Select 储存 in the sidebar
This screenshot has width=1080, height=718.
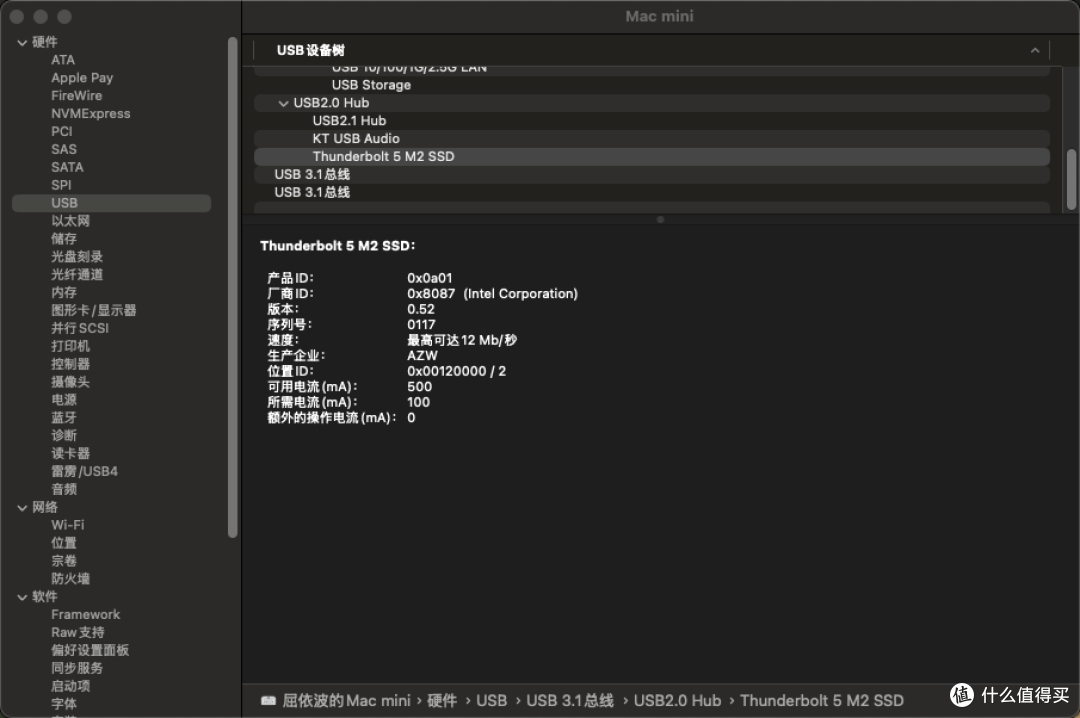tap(63, 239)
